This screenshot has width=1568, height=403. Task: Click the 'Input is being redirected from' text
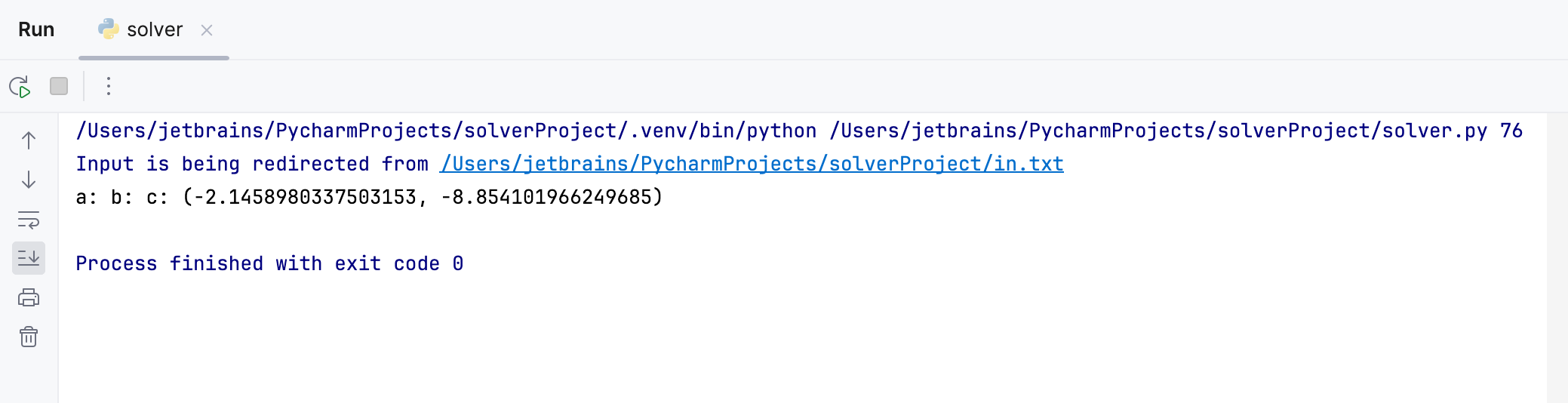[252, 164]
